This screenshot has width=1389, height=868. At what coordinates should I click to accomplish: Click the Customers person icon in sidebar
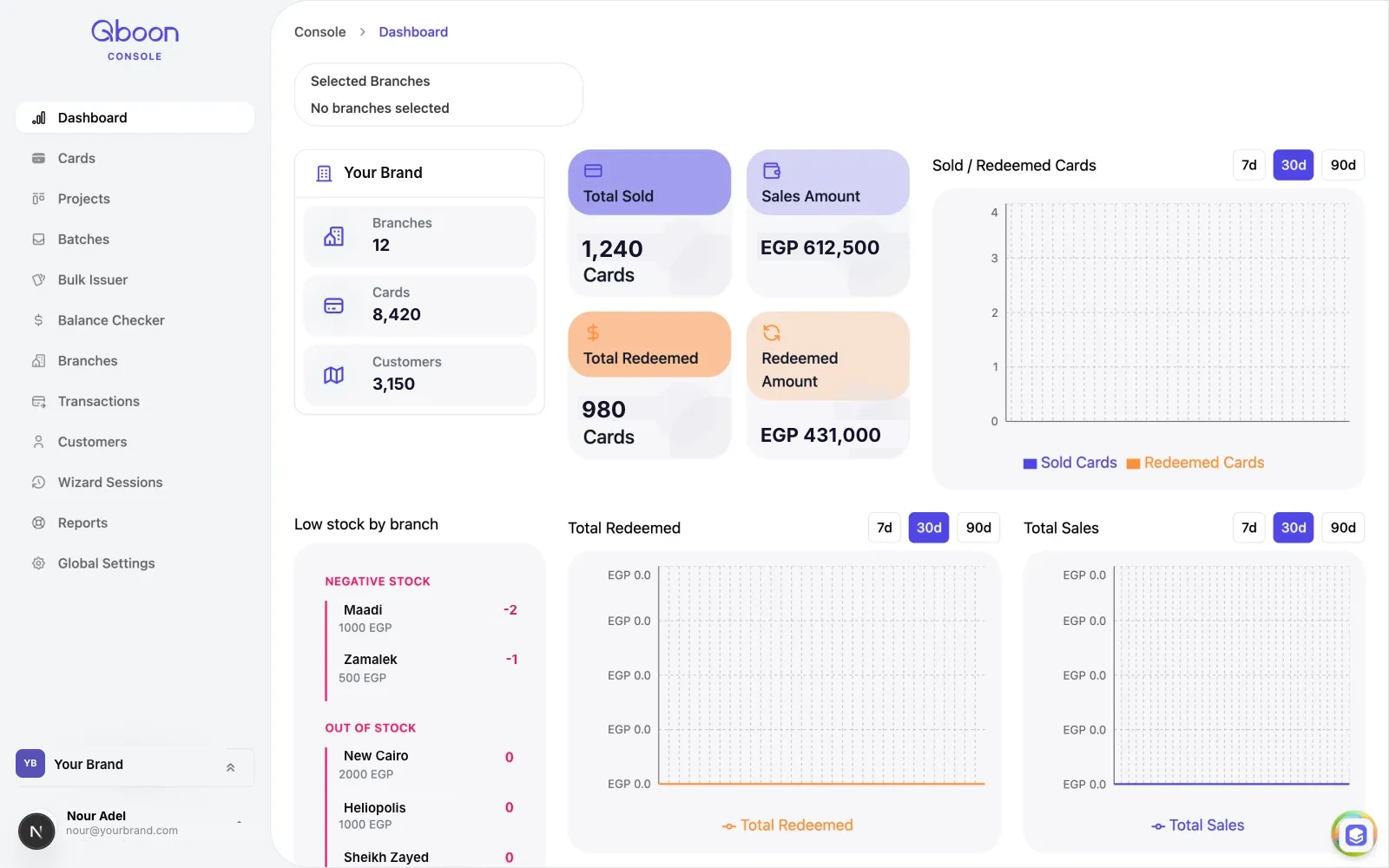click(x=38, y=442)
